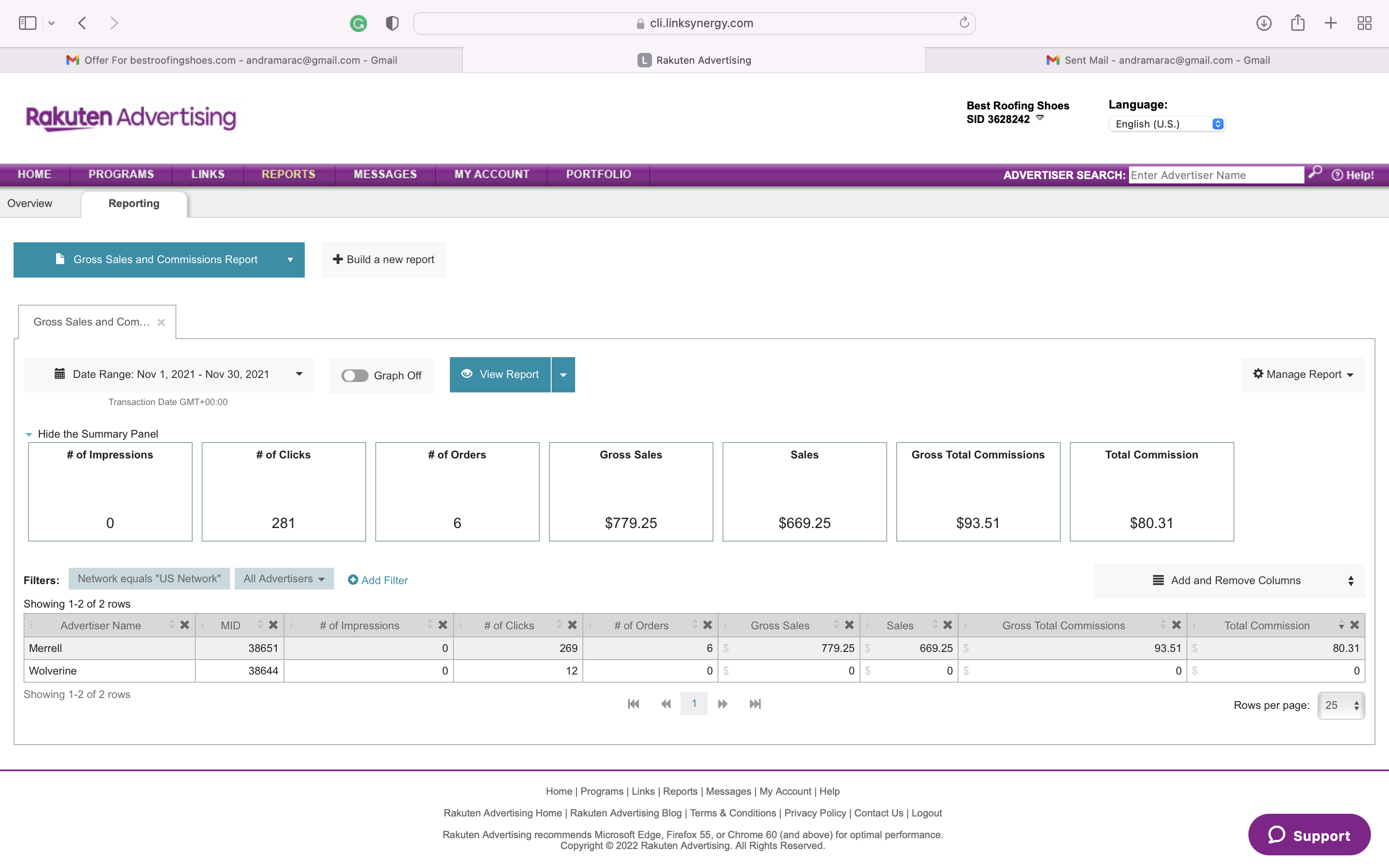The width and height of the screenshot is (1389, 868).
Task: Show tab overview grid icon
Action: coord(1364,23)
